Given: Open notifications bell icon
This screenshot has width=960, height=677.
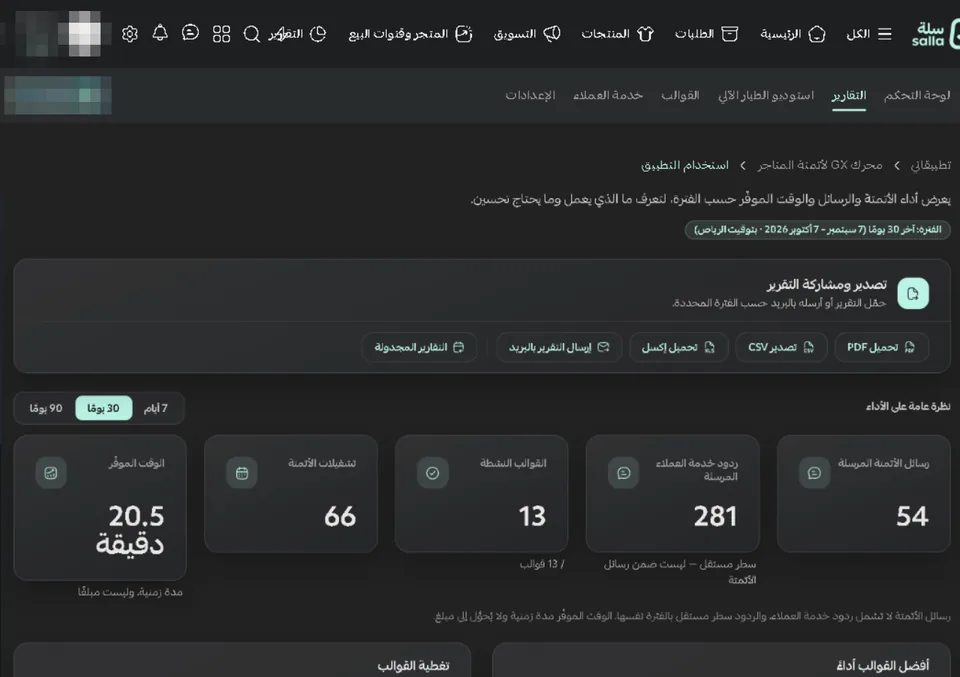Looking at the screenshot, I should (x=160, y=33).
